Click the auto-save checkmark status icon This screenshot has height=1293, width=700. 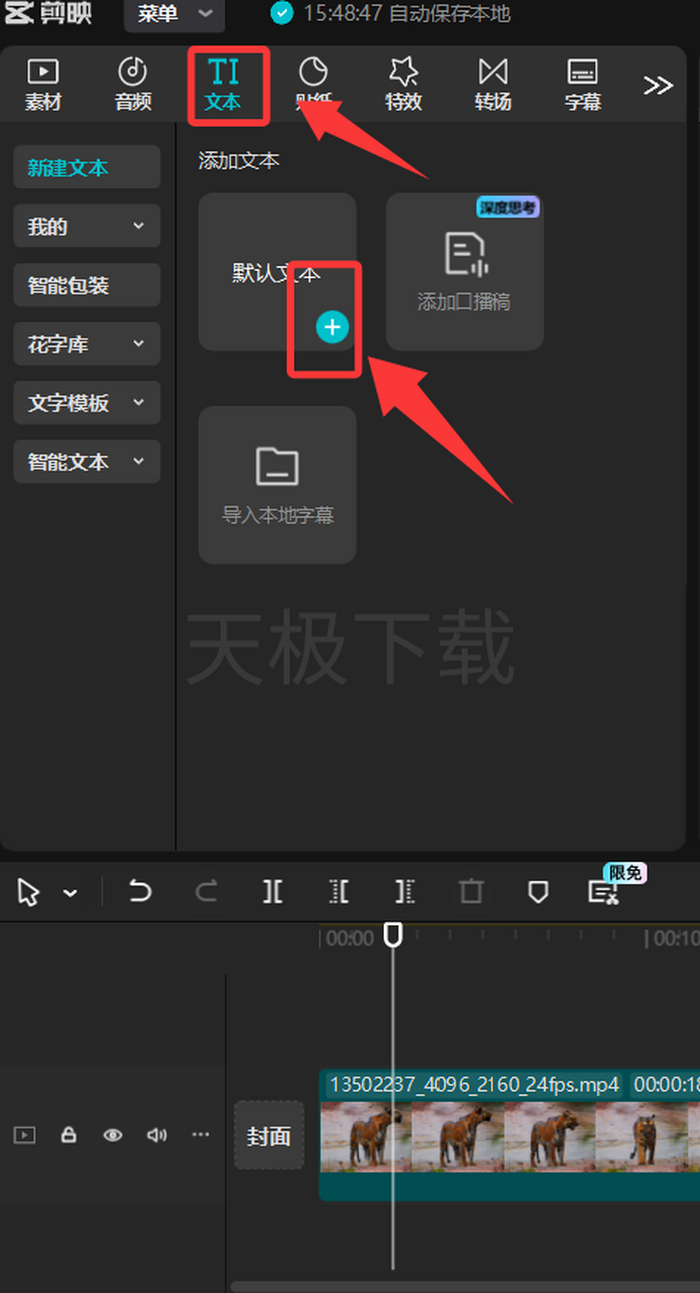tap(282, 14)
